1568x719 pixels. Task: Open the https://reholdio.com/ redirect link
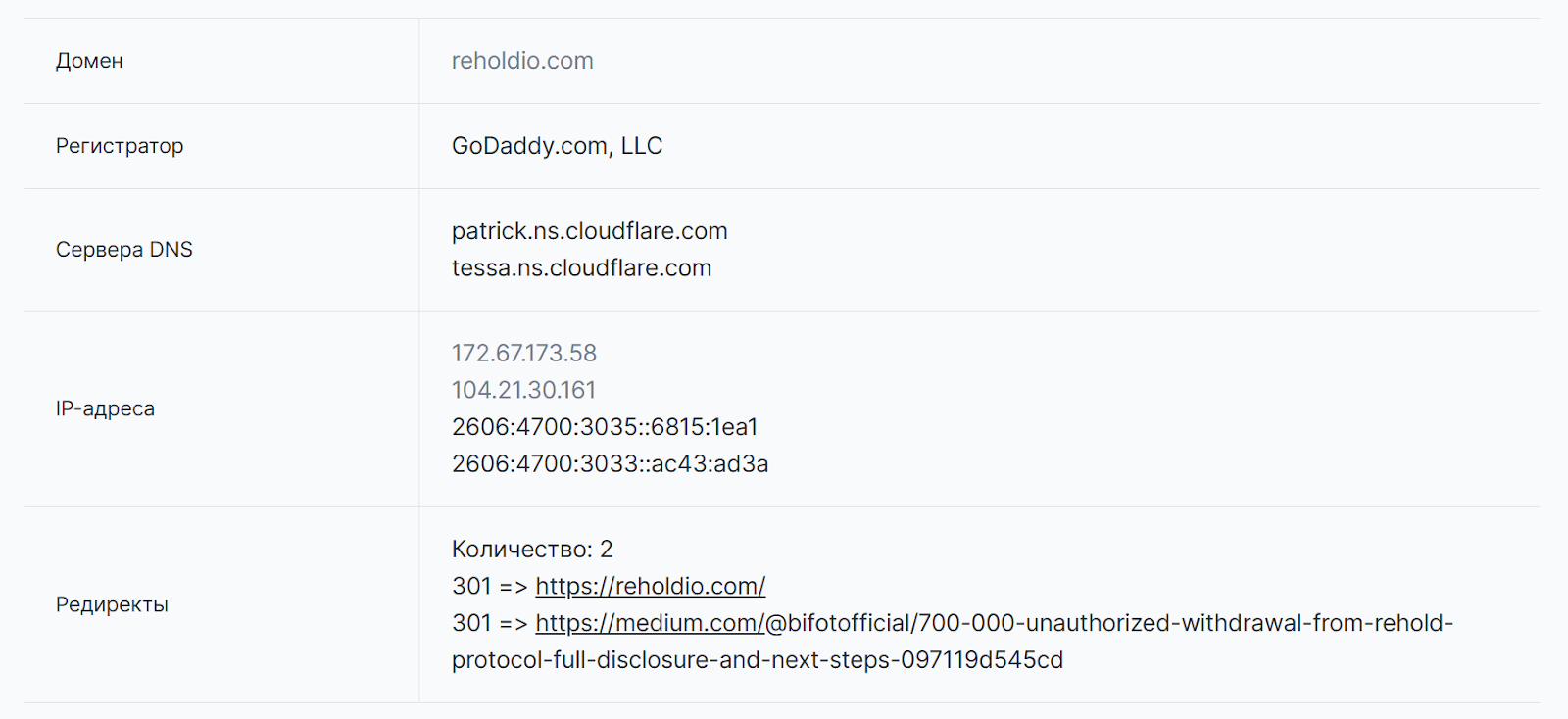[x=650, y=586]
